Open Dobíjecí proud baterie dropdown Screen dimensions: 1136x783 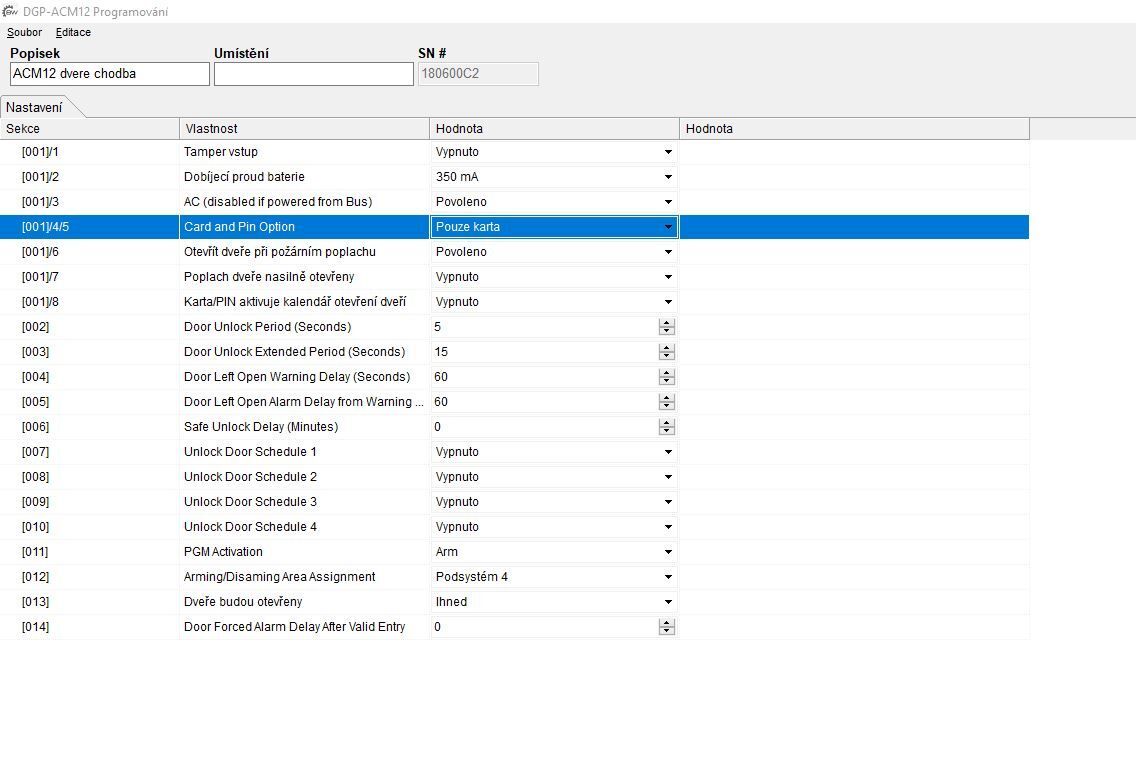click(668, 177)
